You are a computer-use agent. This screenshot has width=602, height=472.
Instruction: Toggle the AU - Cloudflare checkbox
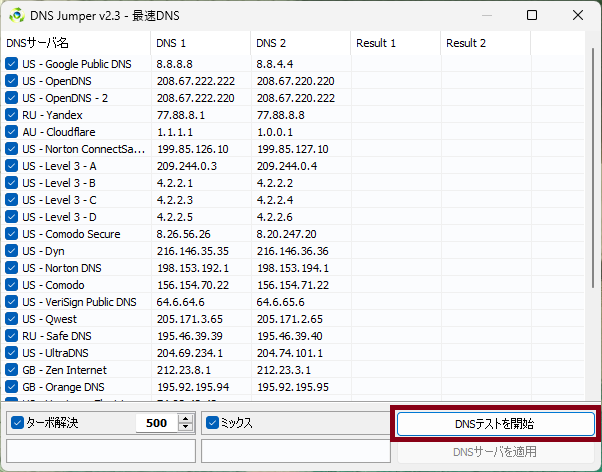12,132
